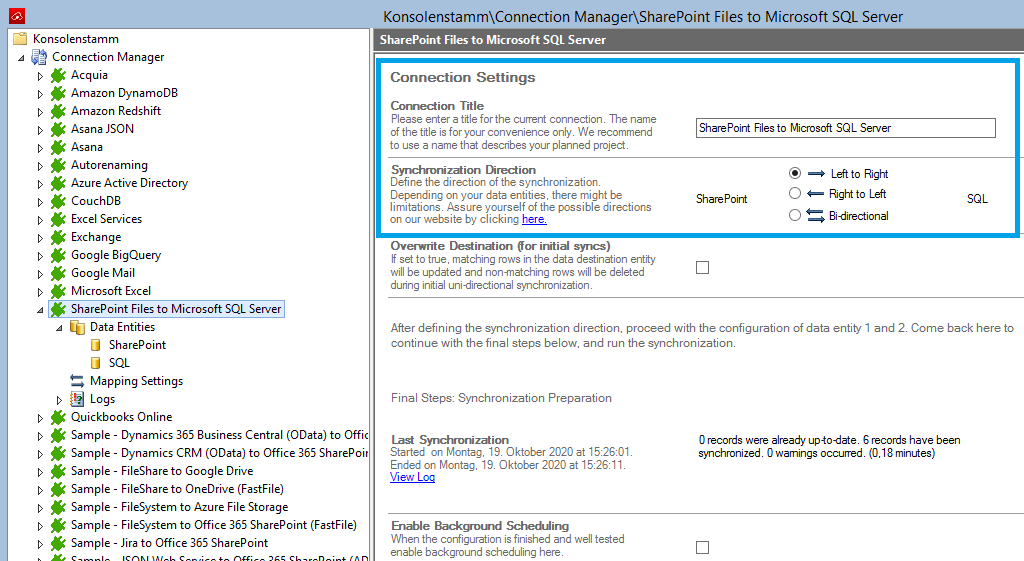The width and height of the screenshot is (1024, 561).
Task: Expand the Logs tree node
Action: click(59, 400)
